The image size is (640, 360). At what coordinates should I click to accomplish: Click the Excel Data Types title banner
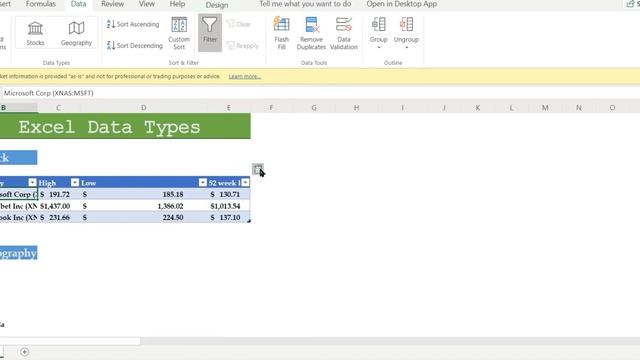125,126
